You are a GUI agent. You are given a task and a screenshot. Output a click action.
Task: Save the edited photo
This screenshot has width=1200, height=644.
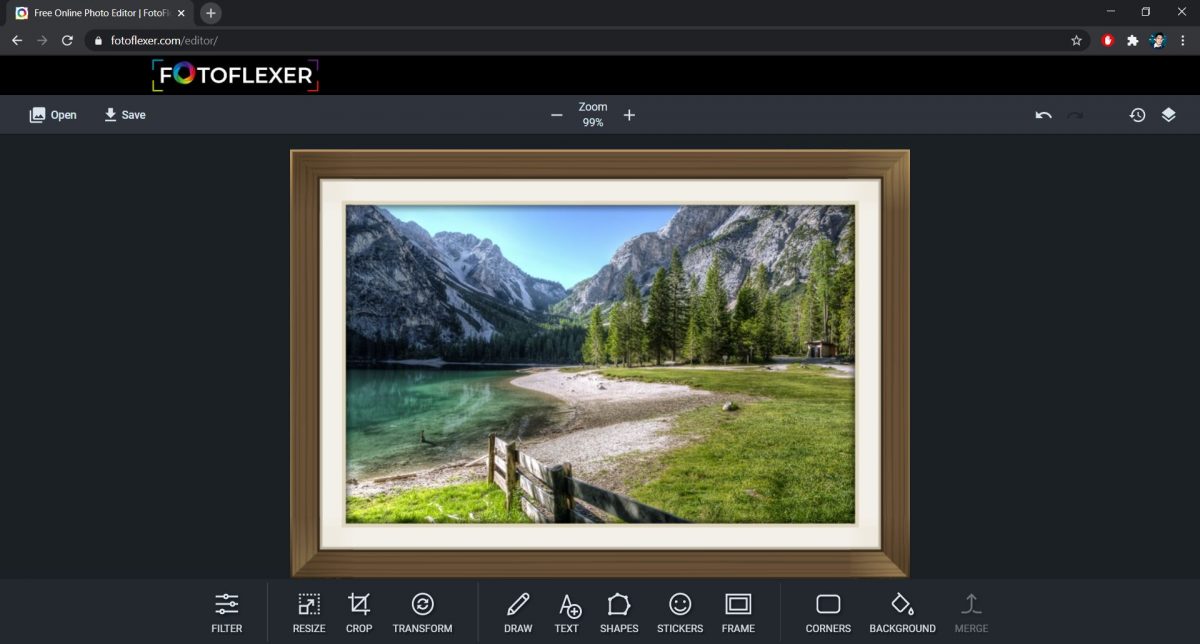[x=124, y=115]
